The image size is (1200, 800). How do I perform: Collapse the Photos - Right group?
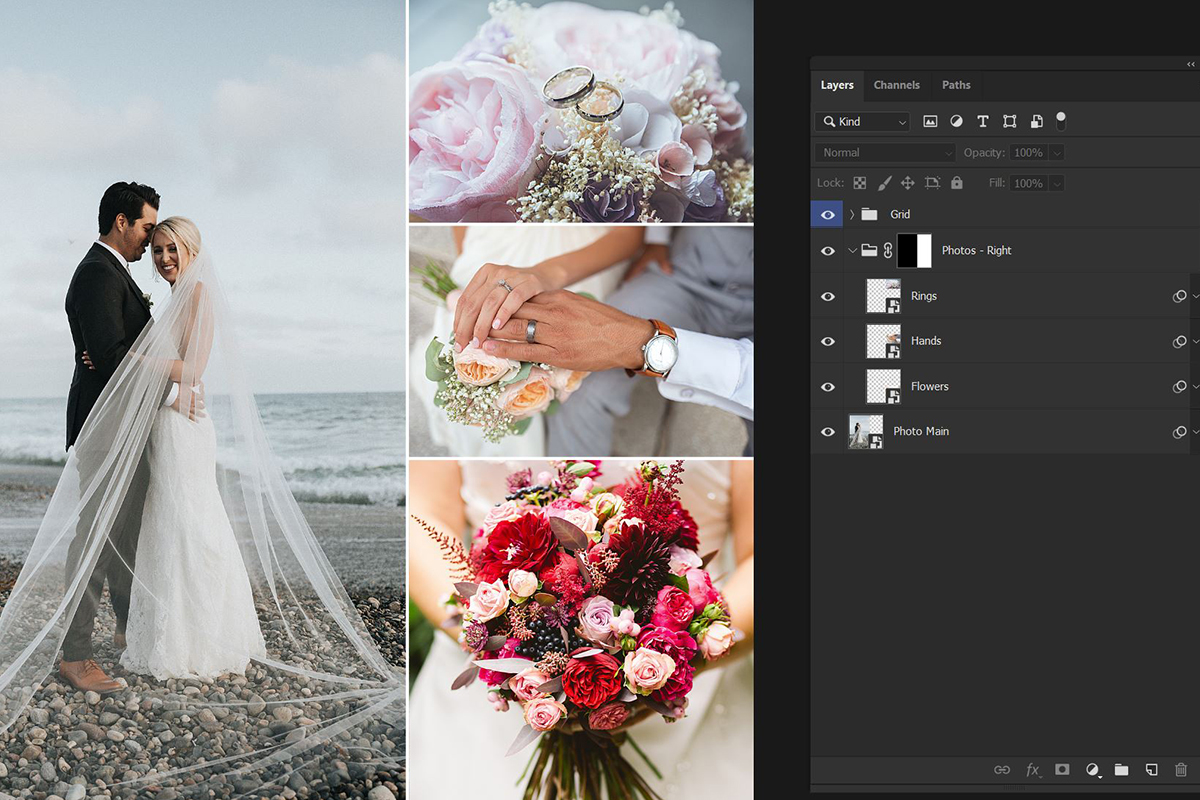[852, 250]
